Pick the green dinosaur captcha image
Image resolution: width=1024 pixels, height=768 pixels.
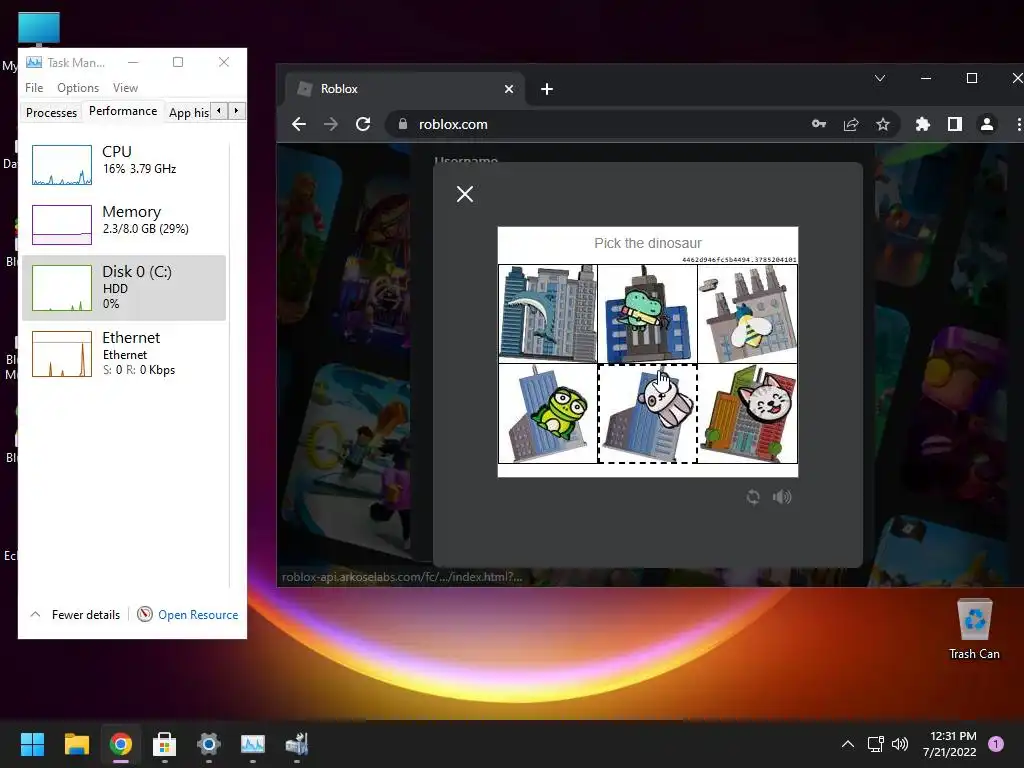pos(647,313)
